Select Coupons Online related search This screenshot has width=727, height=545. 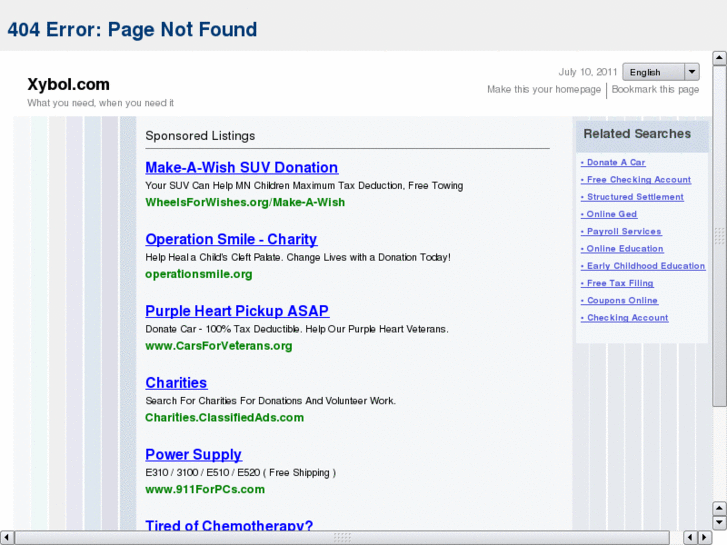click(x=619, y=300)
